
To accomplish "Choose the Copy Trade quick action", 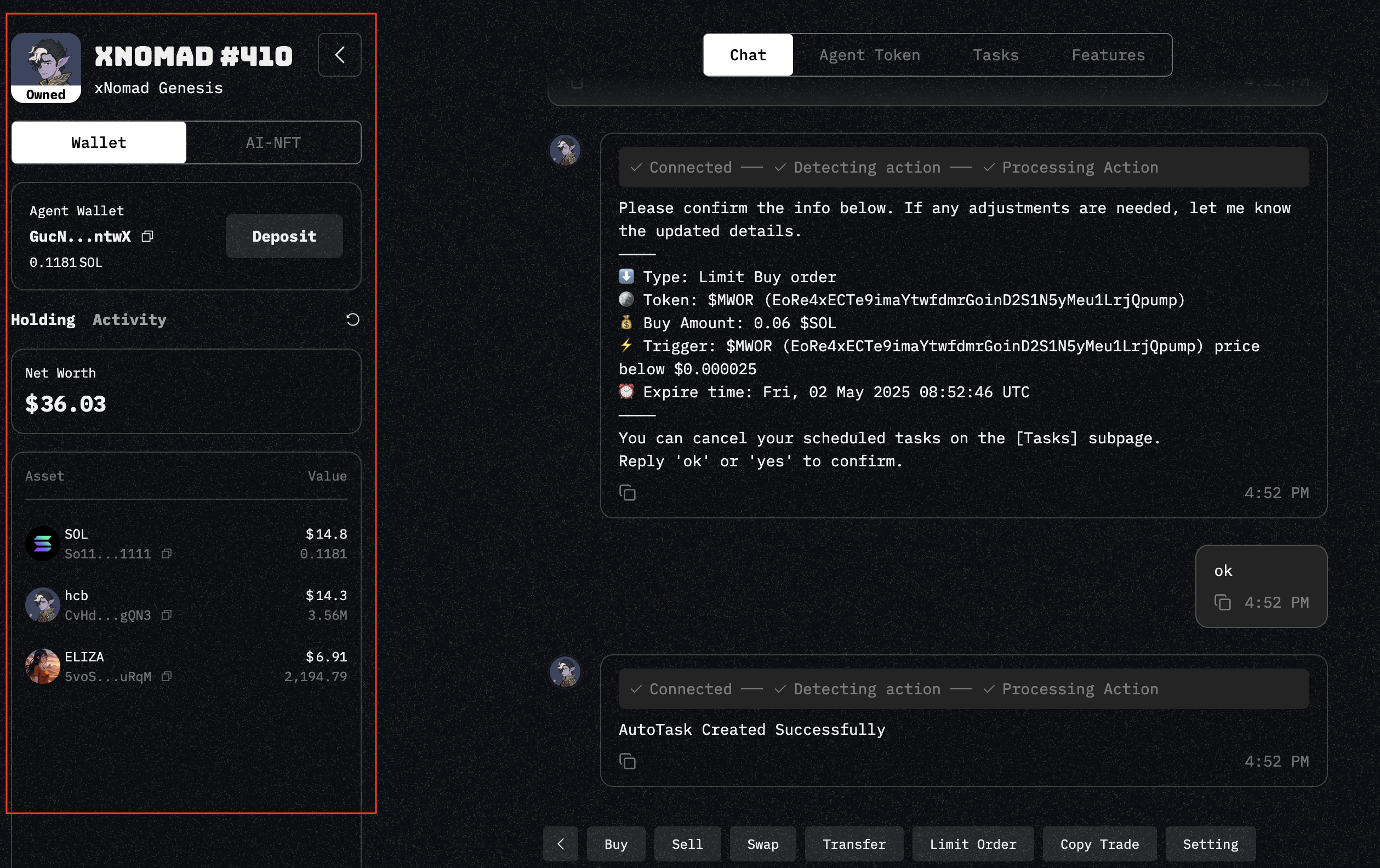I will pos(1099,844).
